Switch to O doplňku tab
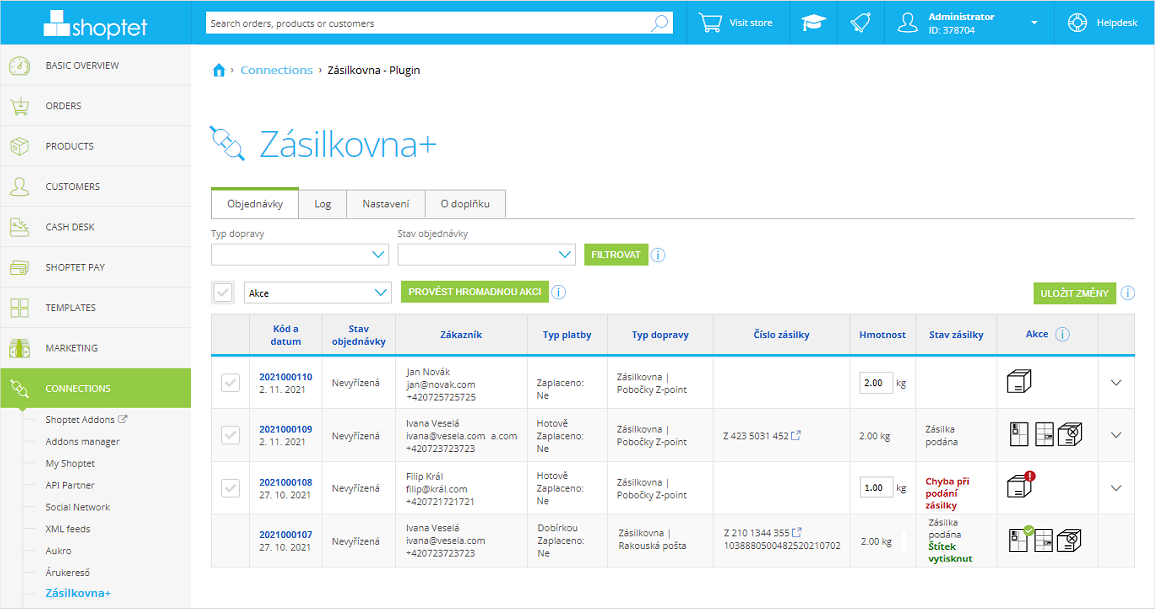The width and height of the screenshot is (1155, 609). point(465,204)
